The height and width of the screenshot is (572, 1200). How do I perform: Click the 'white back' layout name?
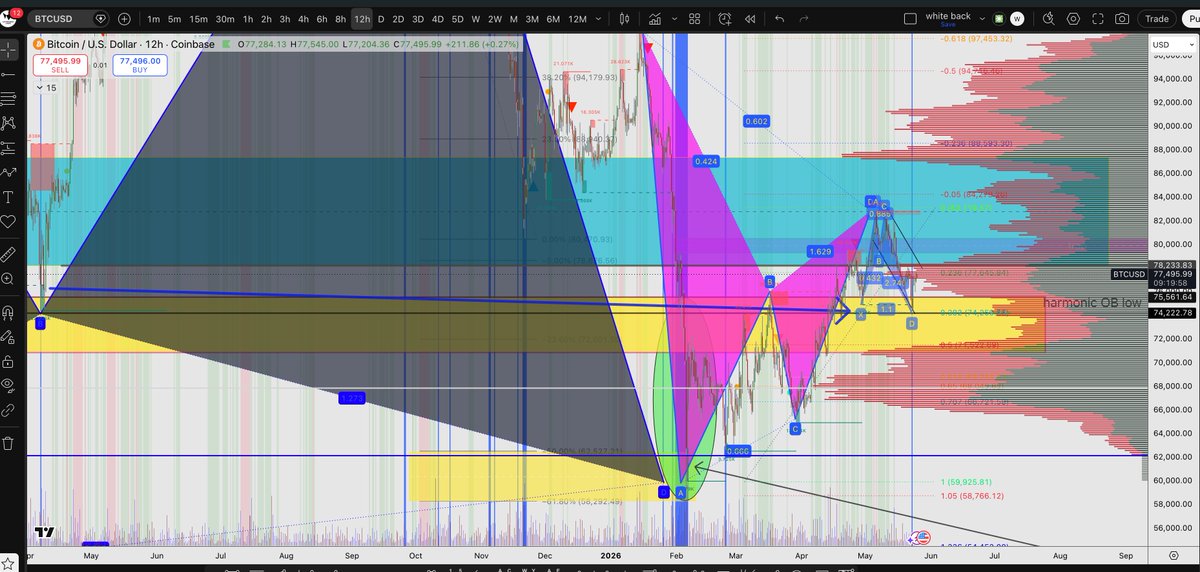pyautogui.click(x=947, y=16)
